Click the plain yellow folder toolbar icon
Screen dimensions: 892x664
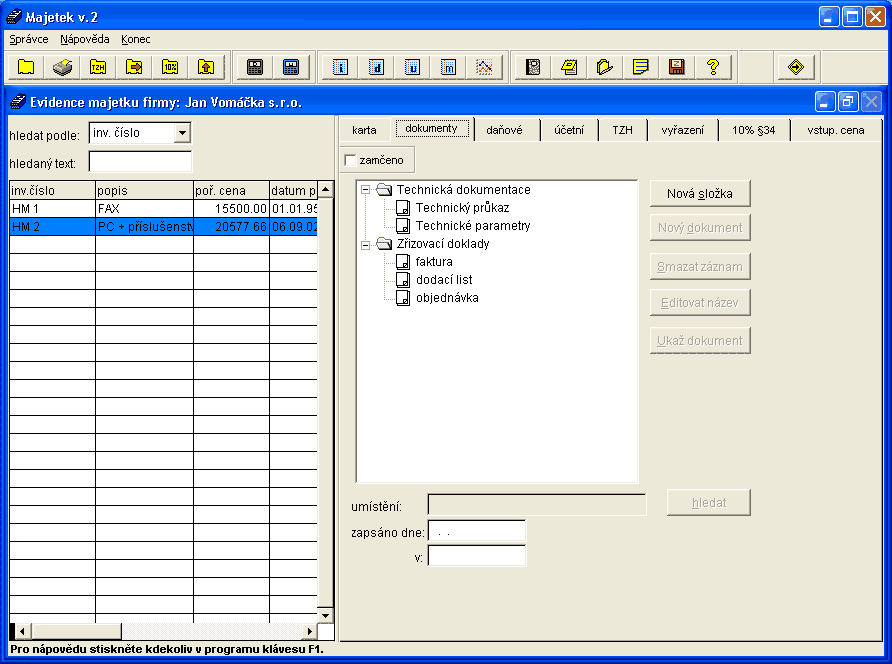tap(26, 67)
